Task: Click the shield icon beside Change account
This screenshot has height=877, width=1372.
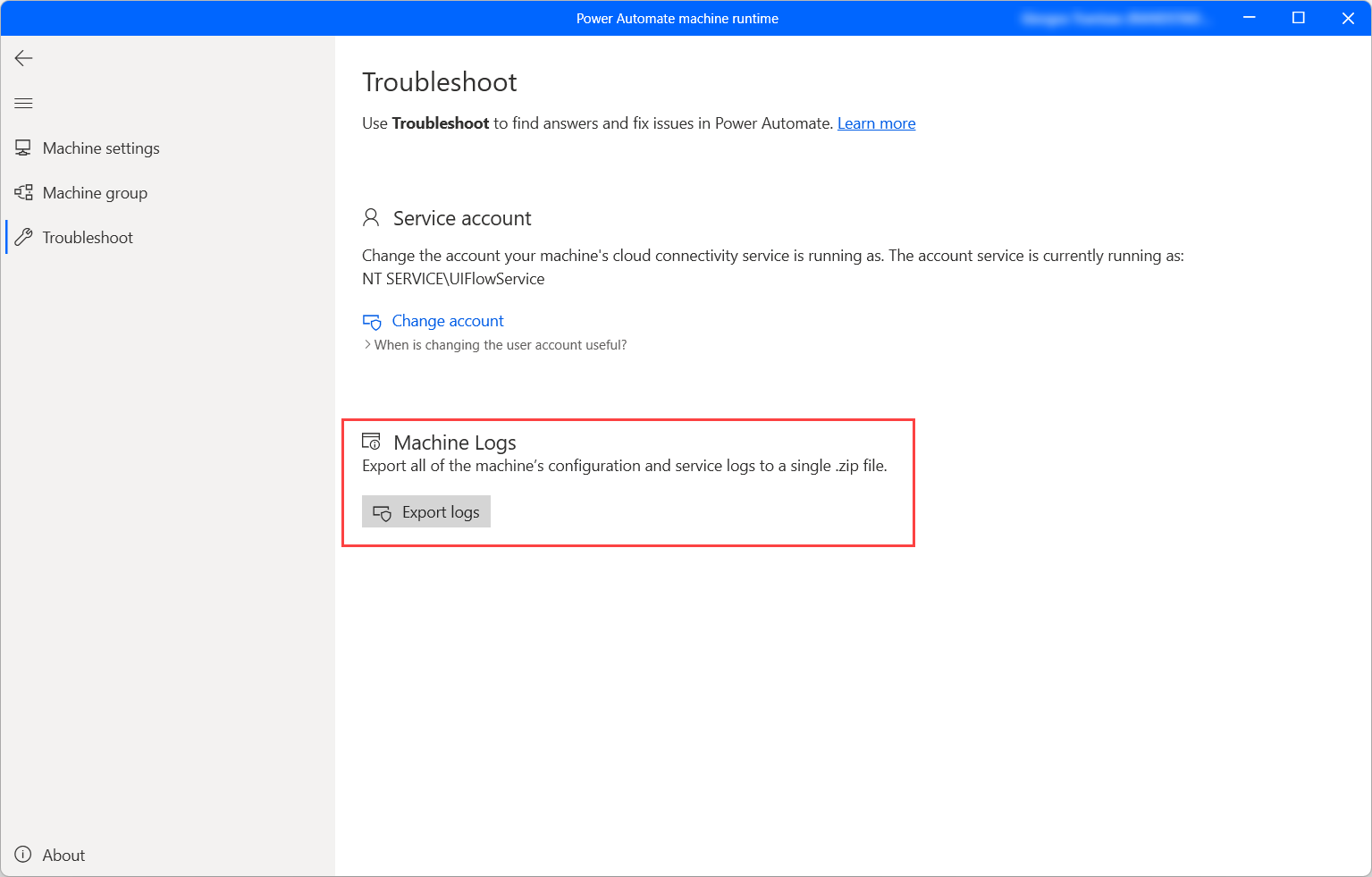Action: (372, 322)
